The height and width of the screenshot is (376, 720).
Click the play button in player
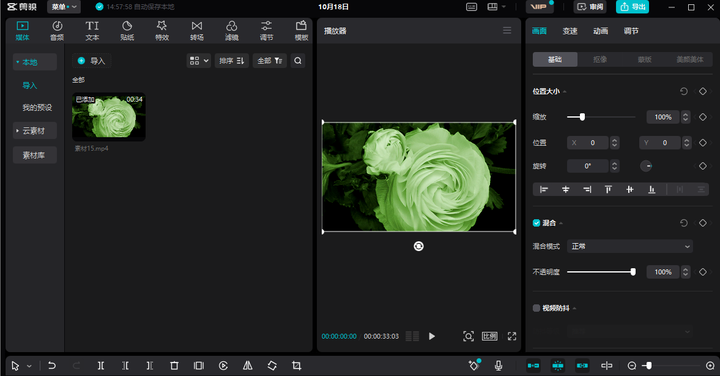[x=432, y=336]
